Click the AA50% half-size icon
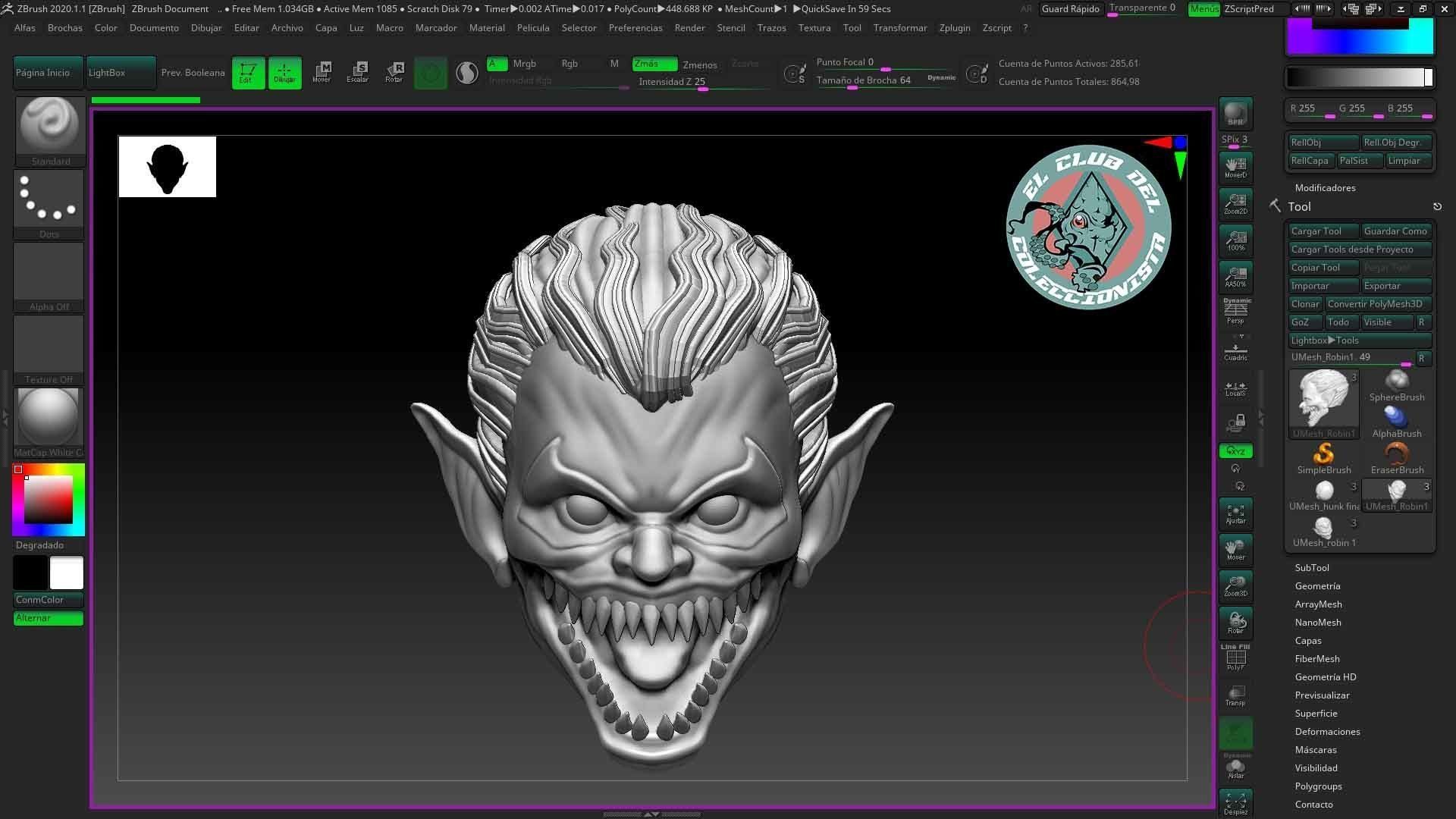The height and width of the screenshot is (819, 1456). click(x=1235, y=276)
